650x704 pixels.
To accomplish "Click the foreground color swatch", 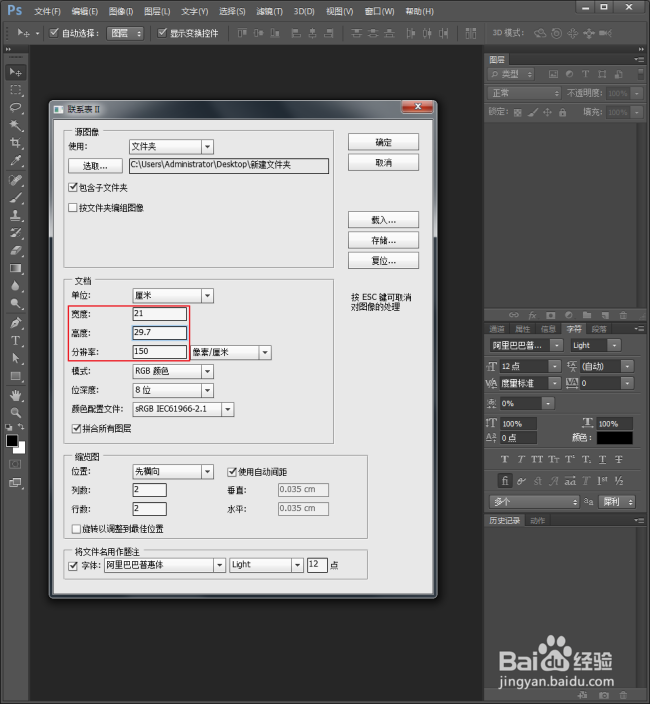I will point(12,441).
